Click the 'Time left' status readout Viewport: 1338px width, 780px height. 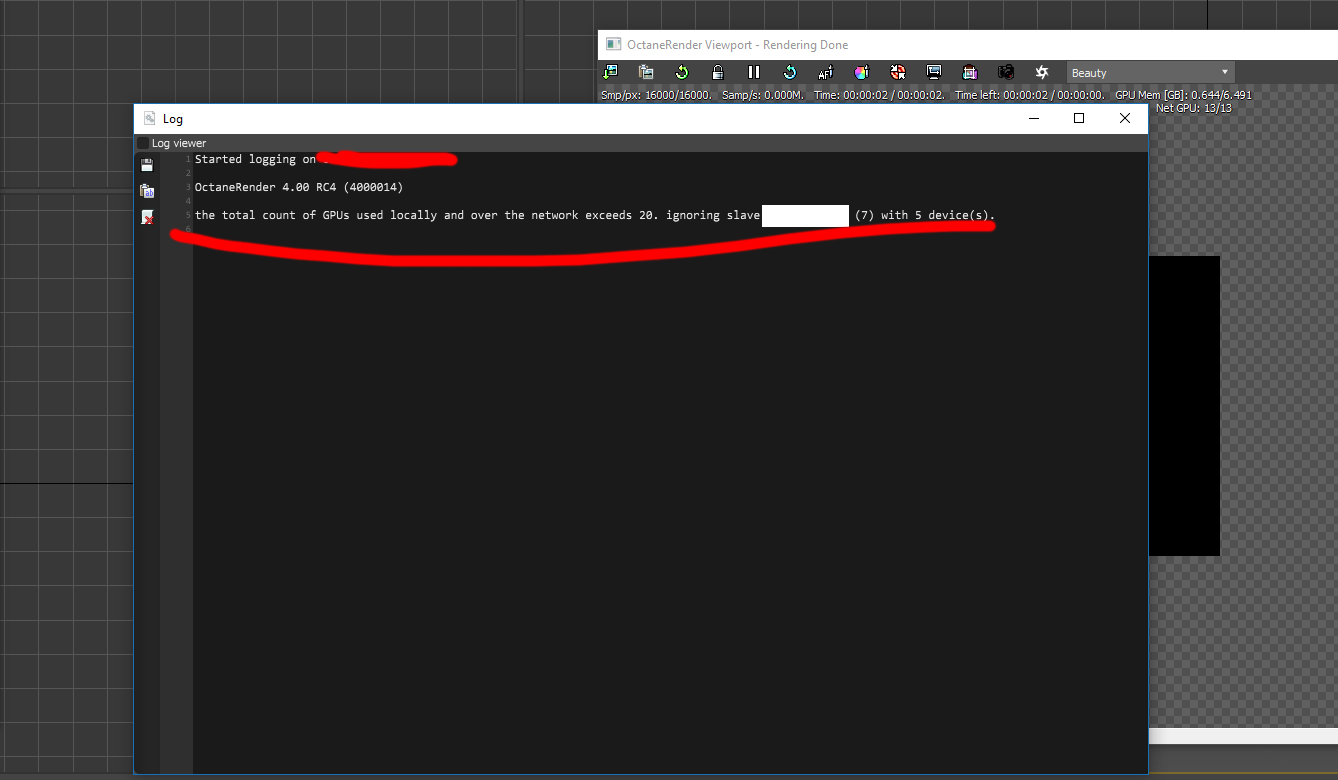click(x=1030, y=95)
